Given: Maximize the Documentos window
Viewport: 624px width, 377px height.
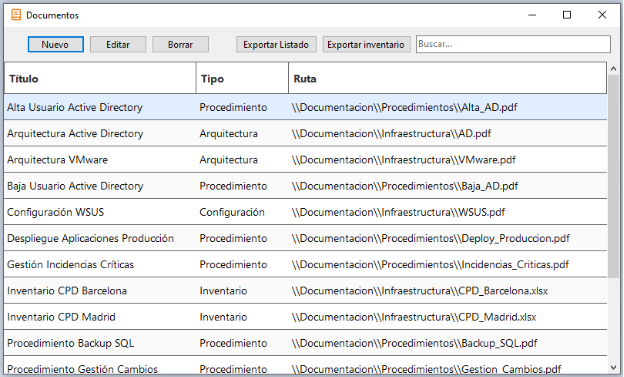Looking at the screenshot, I should [x=567, y=15].
